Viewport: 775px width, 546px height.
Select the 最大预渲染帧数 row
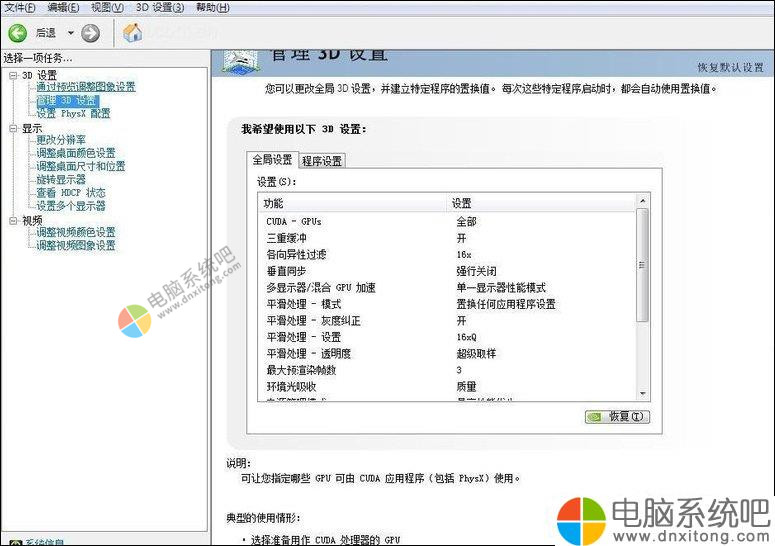[447, 370]
